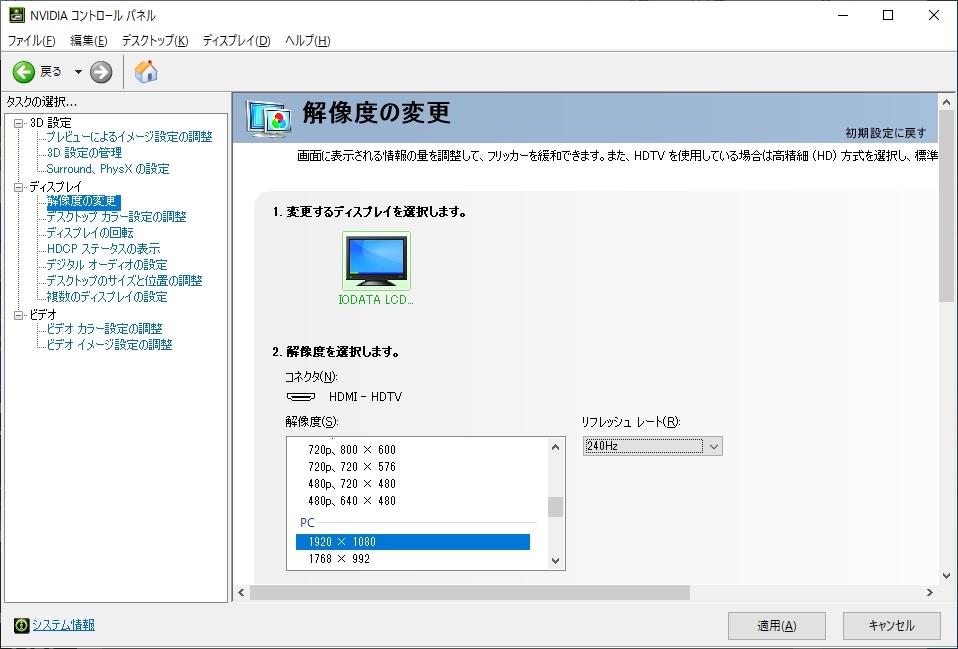Screen dimensions: 958x649
Task: Open the 240Hz refresh rate dropdown
Action: click(x=653, y=446)
